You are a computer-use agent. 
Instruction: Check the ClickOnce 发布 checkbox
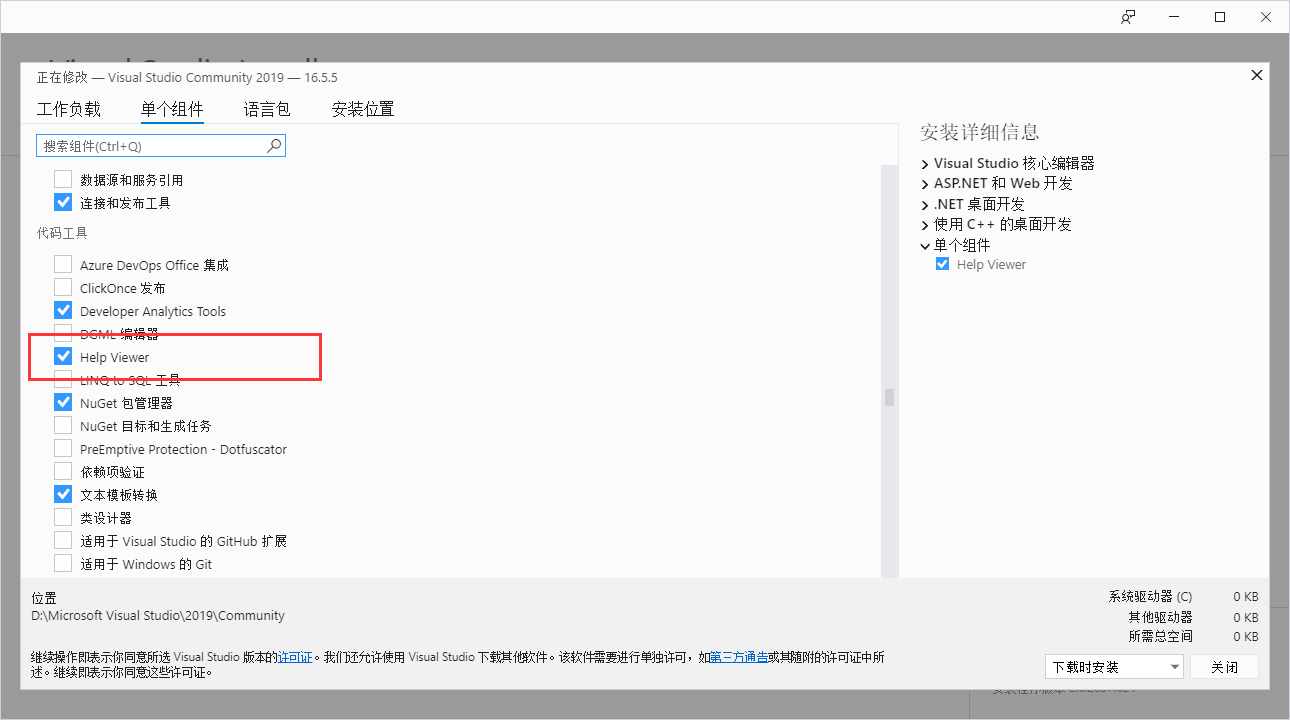pyautogui.click(x=63, y=288)
